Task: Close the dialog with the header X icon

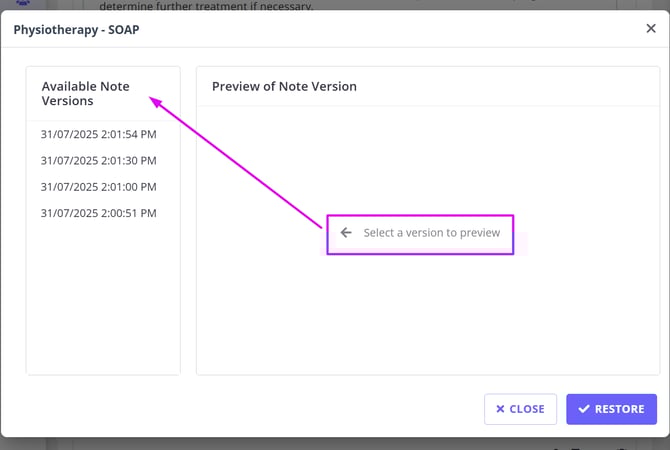Action: (651, 29)
